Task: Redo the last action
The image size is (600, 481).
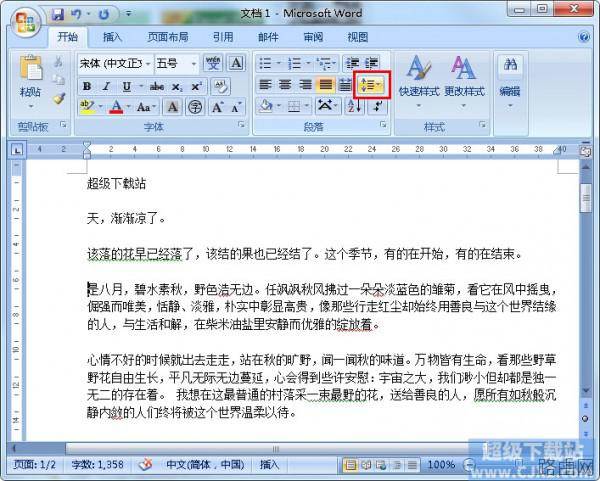Action: tap(104, 15)
